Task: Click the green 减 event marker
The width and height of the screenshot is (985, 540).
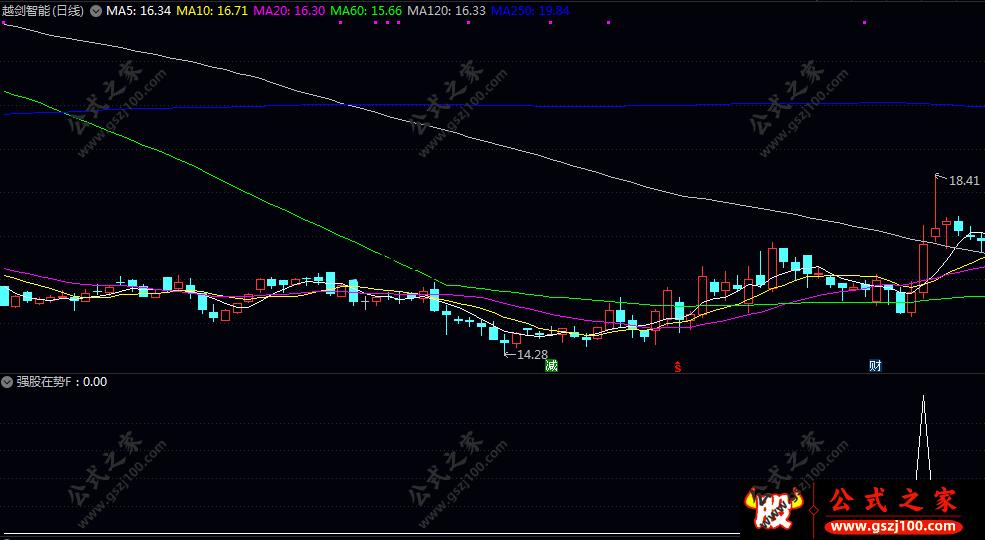Action: (x=551, y=366)
